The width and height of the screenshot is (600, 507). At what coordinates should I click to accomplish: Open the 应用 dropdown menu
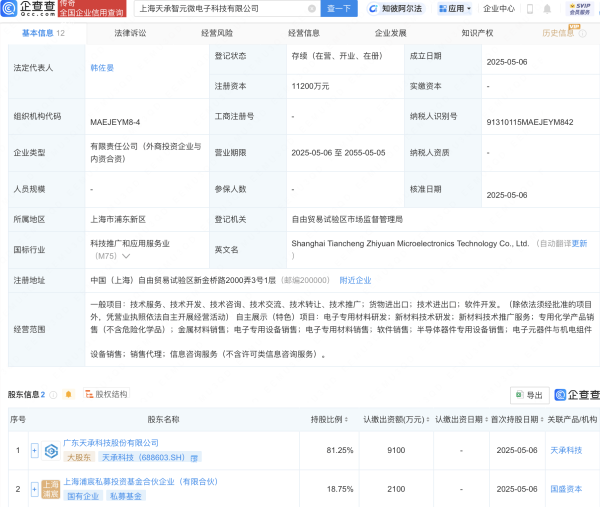[x=455, y=8]
